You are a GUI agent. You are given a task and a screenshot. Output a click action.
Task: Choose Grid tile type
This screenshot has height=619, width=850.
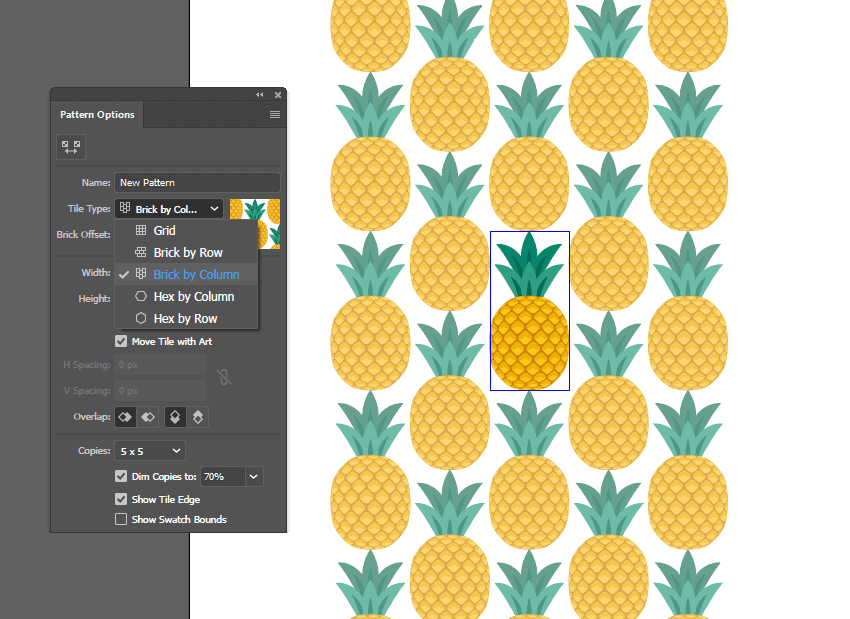164,231
